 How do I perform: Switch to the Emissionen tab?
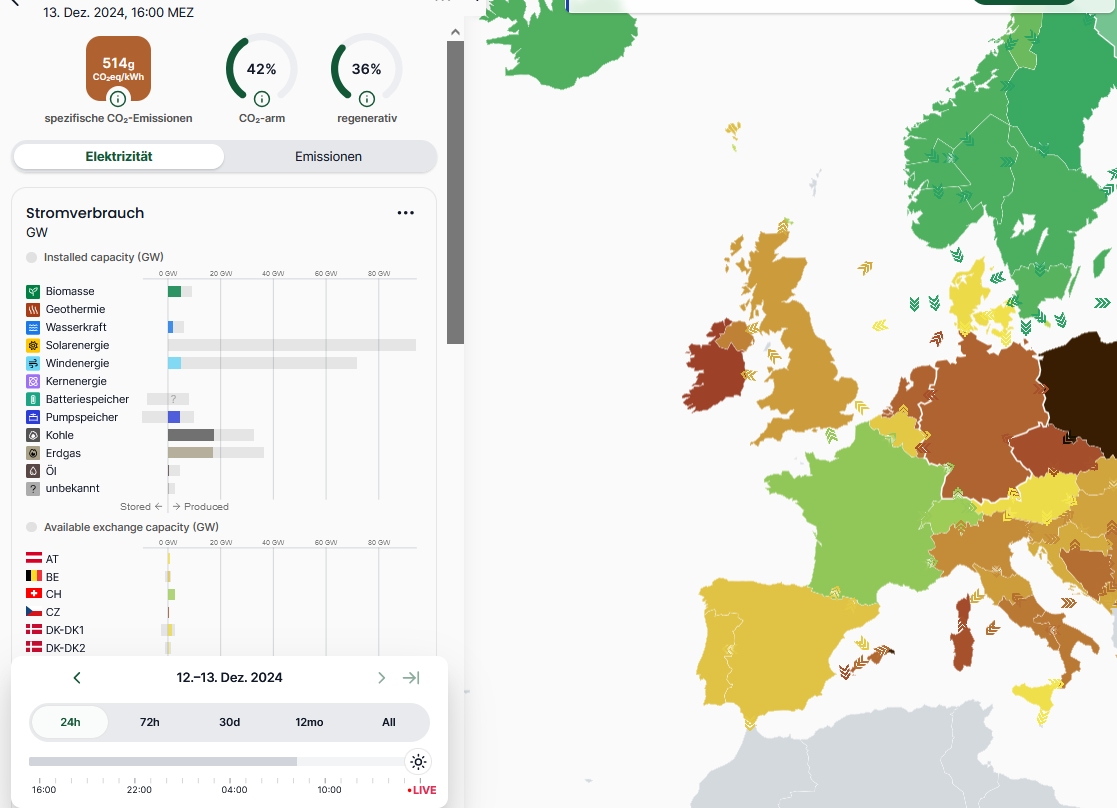tap(328, 157)
